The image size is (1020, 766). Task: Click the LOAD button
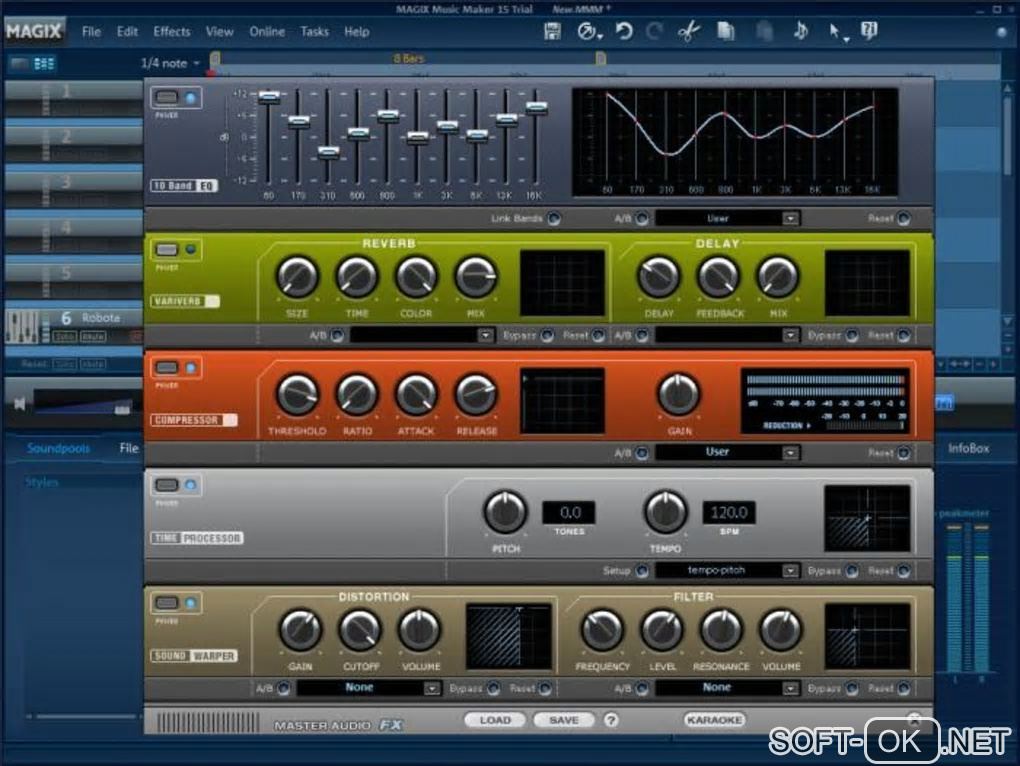495,720
